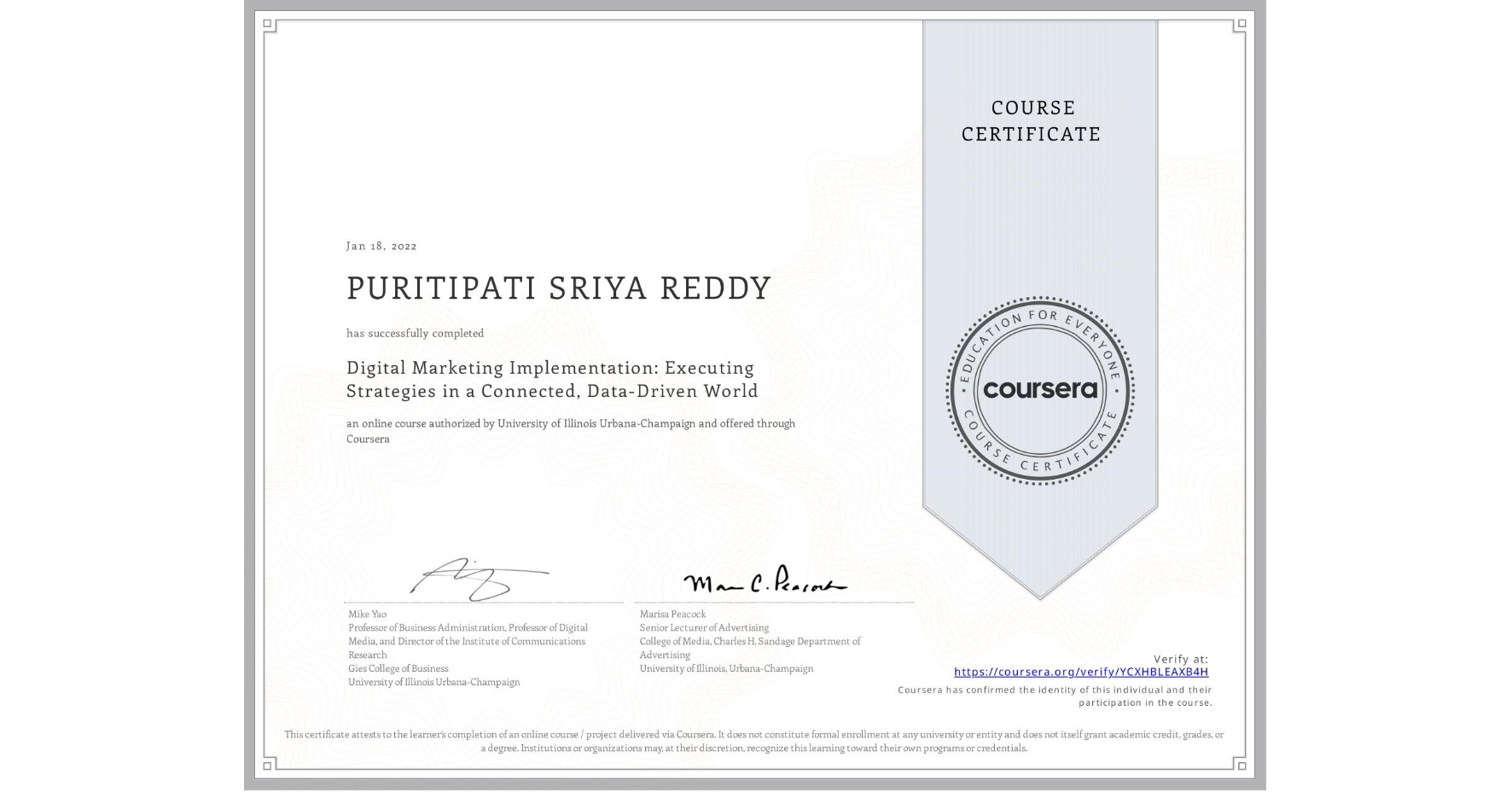1512x792 pixels.
Task: Click the 'Verify at:' label
Action: pos(1181,660)
